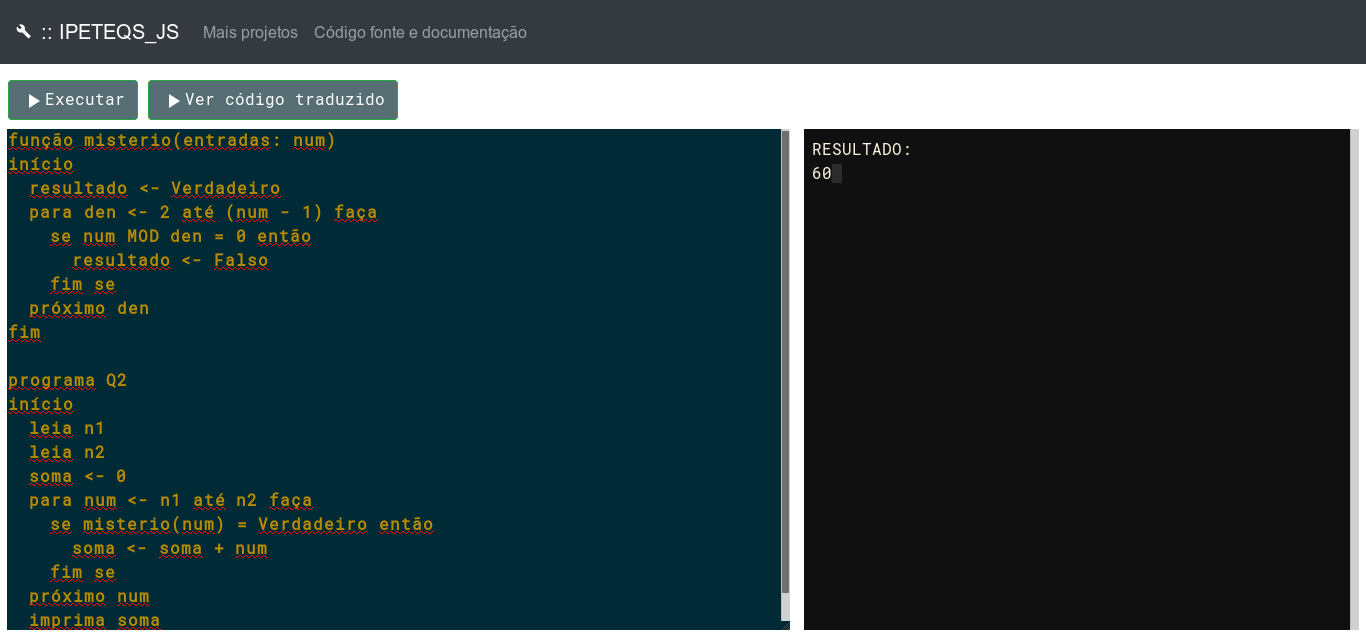Click the output panel's right scrollbar

coord(1354,380)
